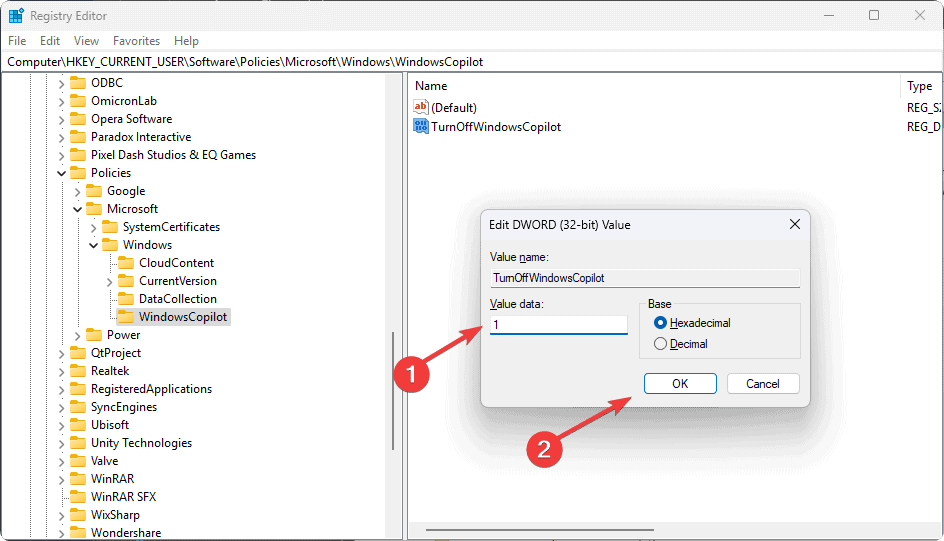Click the Value name field
This screenshot has width=944, height=541.
645,278
